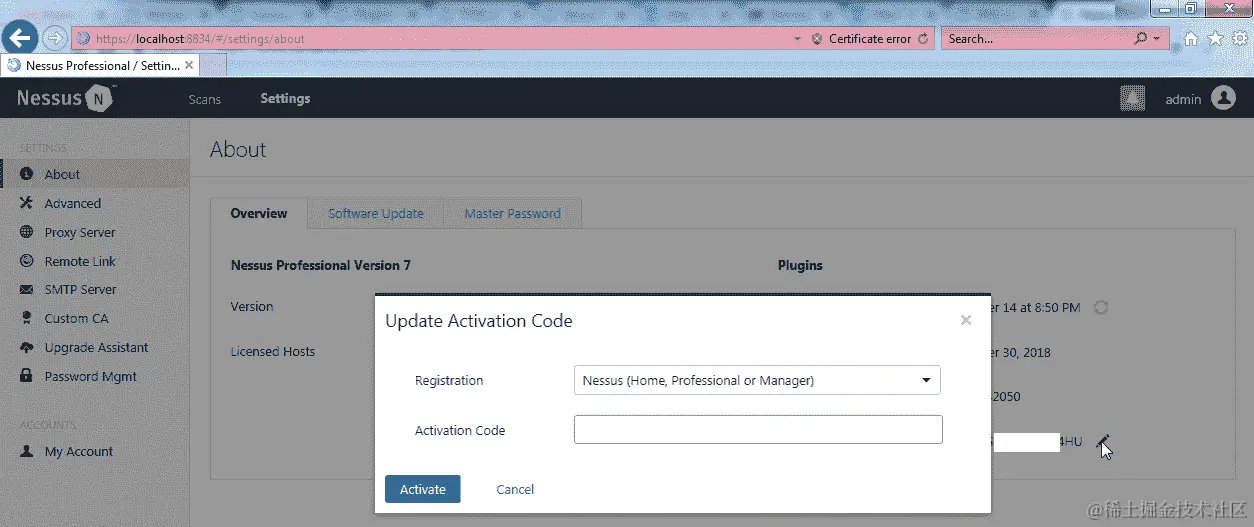Click the Registration label

click(x=449, y=381)
